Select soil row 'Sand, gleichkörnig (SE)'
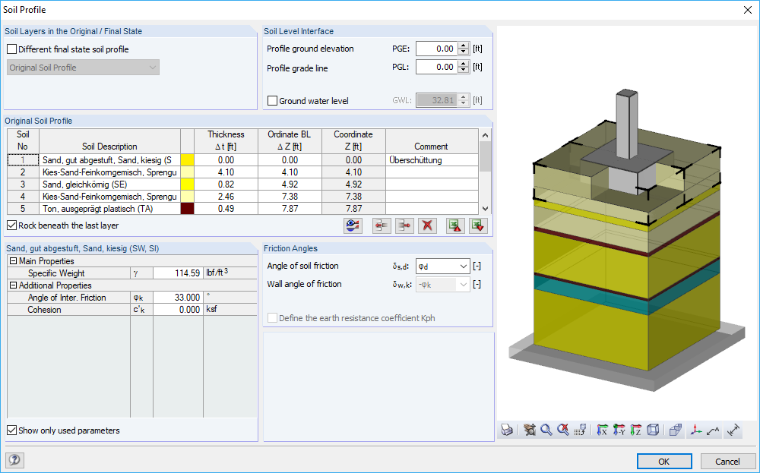Viewport: 760px width, 473px height. [x=110, y=184]
